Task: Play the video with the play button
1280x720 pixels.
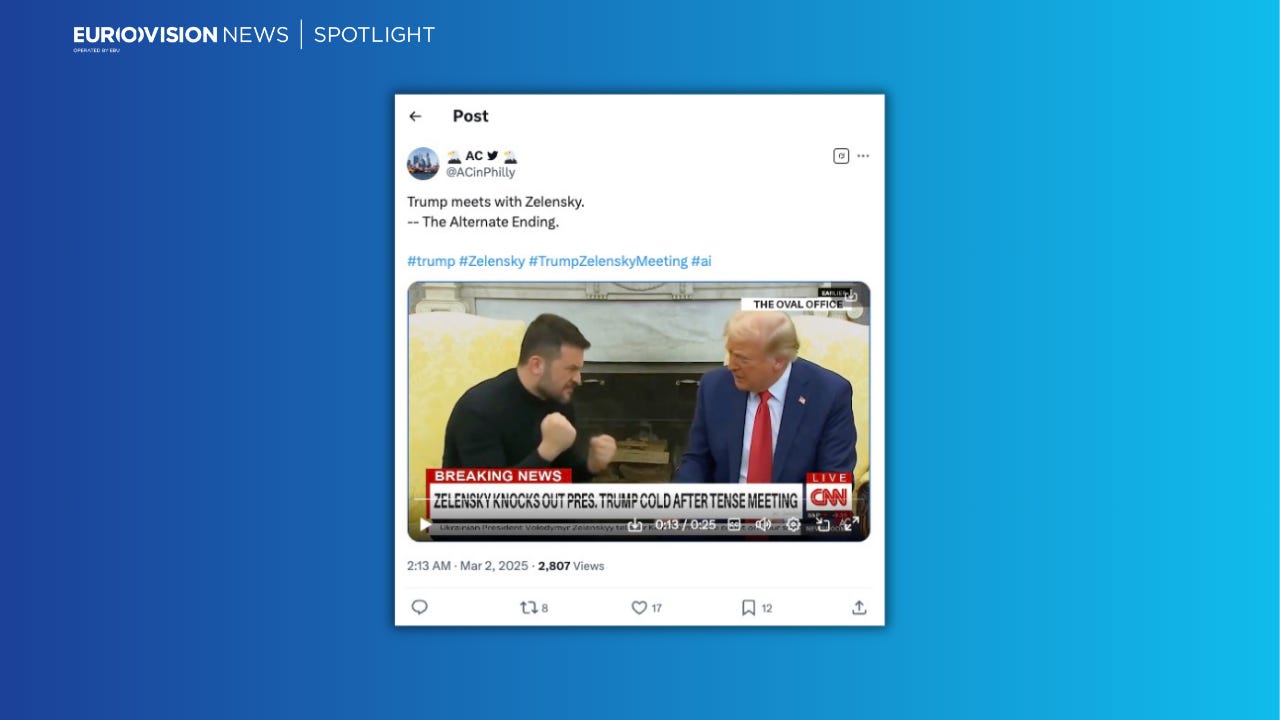Action: (425, 524)
